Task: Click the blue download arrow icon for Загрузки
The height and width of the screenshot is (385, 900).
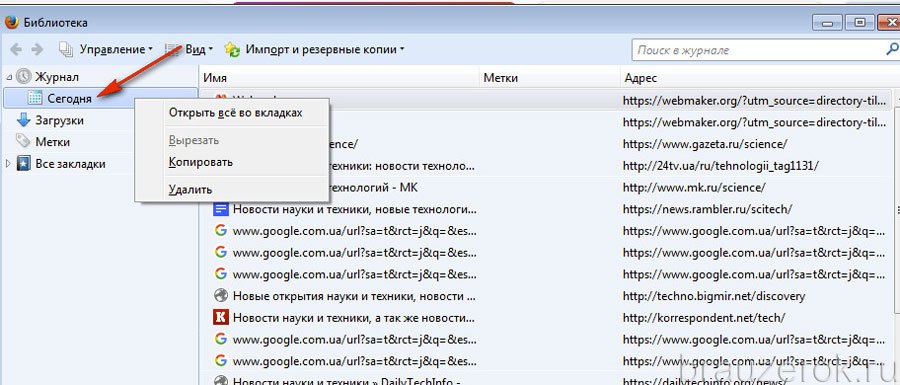Action: [x=24, y=120]
